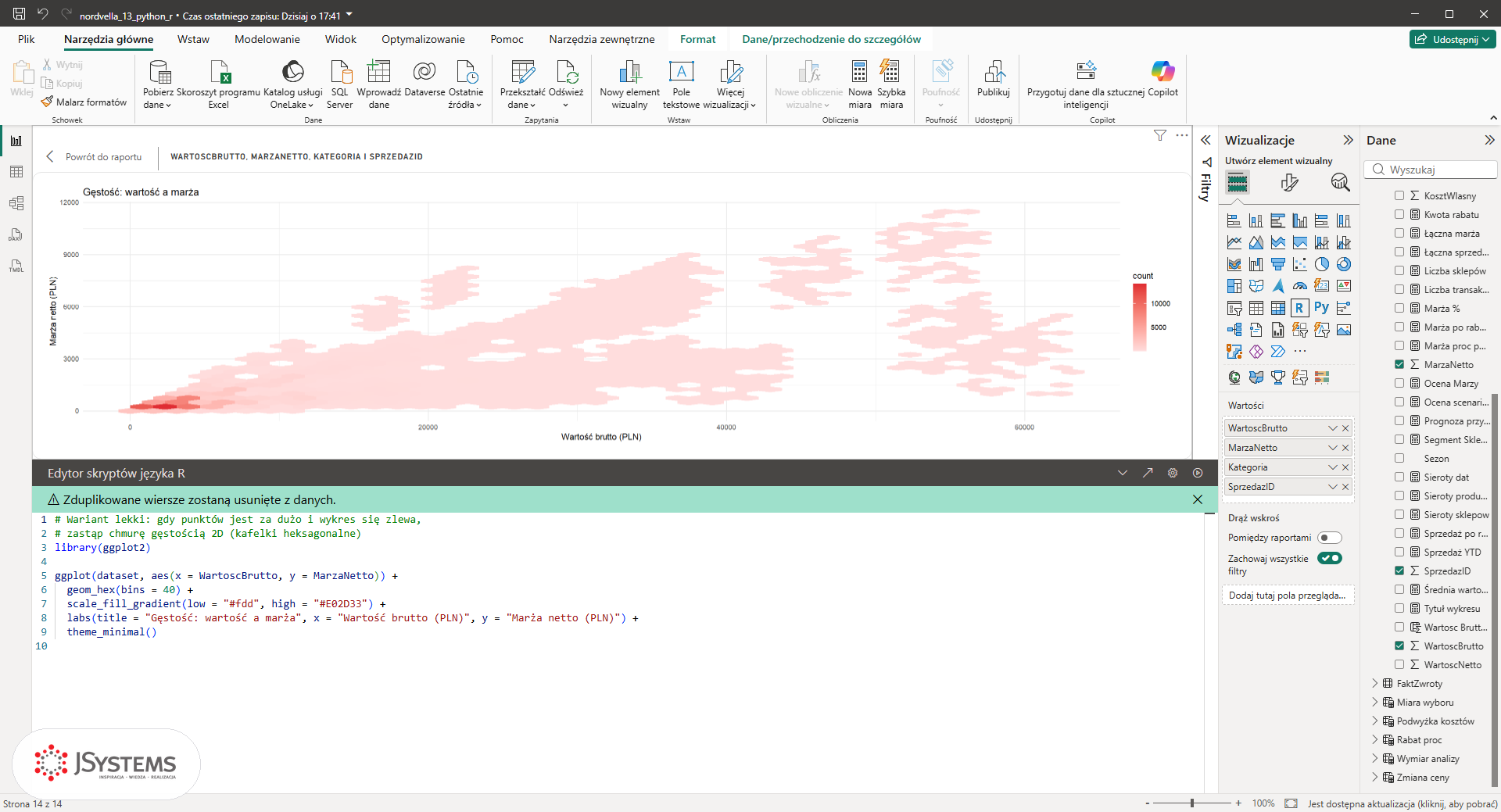Click the Wyszukaj search field
Image resolution: width=1501 pixels, height=812 pixels.
pyautogui.click(x=1431, y=170)
